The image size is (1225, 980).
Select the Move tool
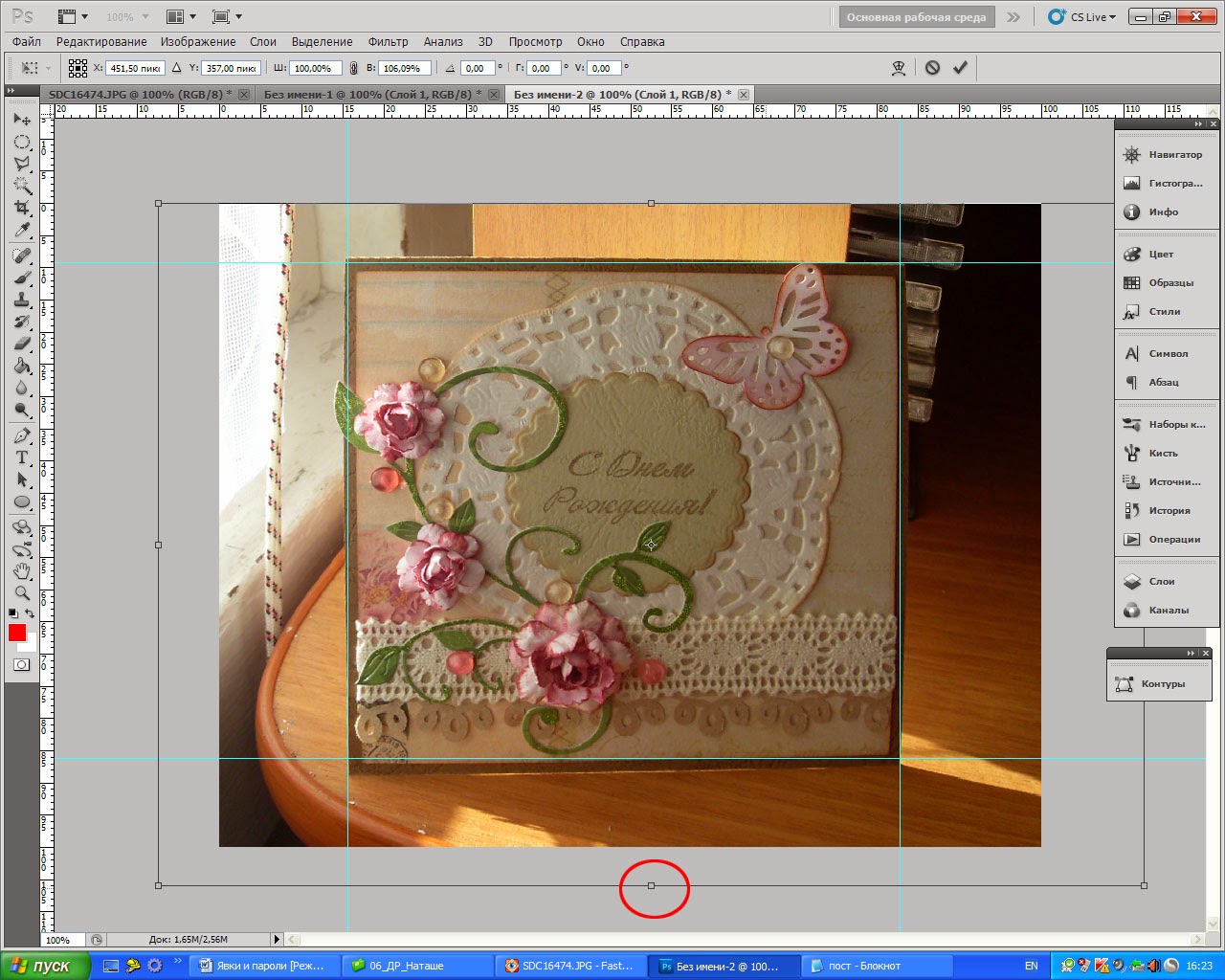22,120
